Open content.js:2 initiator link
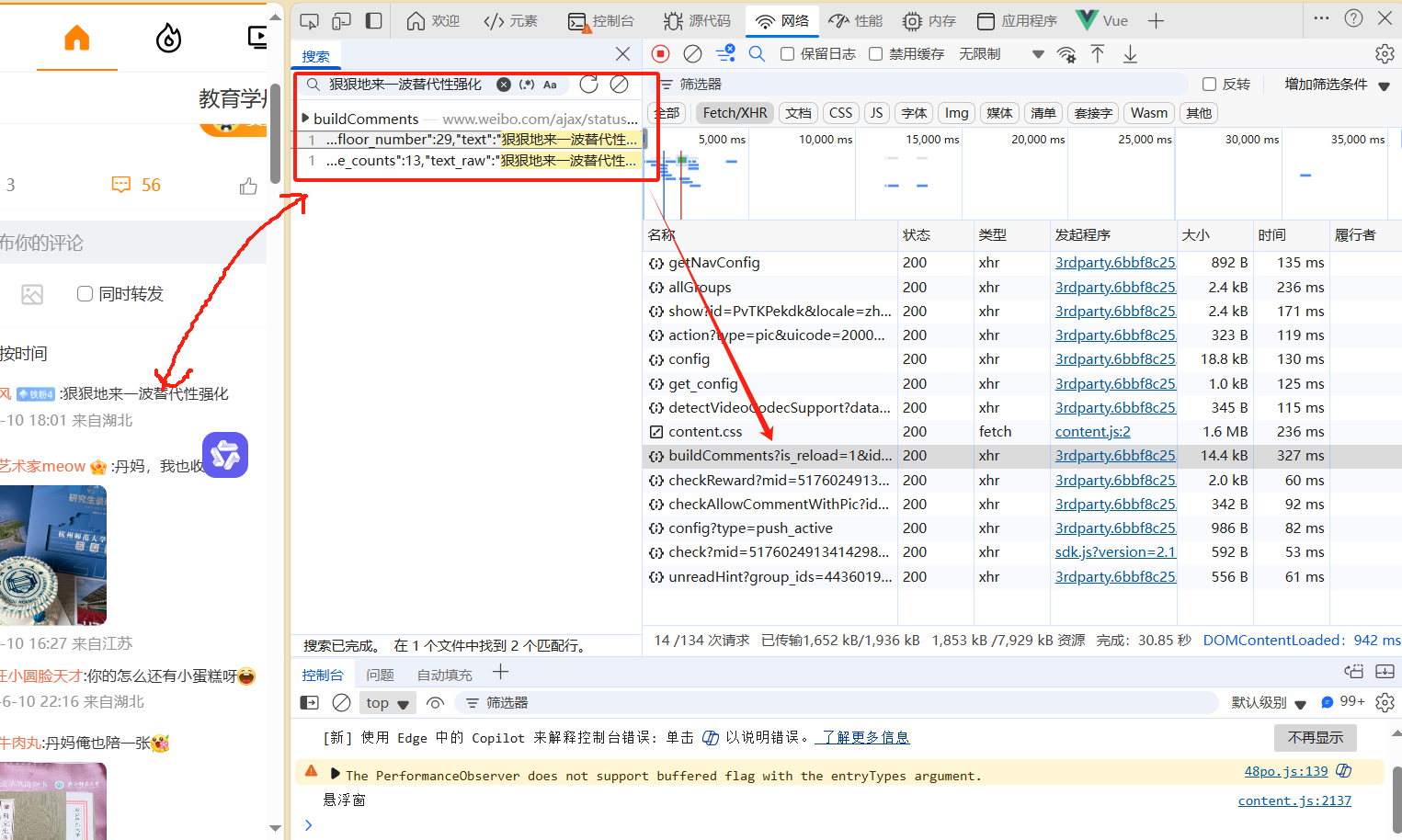Viewport: 1402px width, 840px height. click(1092, 431)
